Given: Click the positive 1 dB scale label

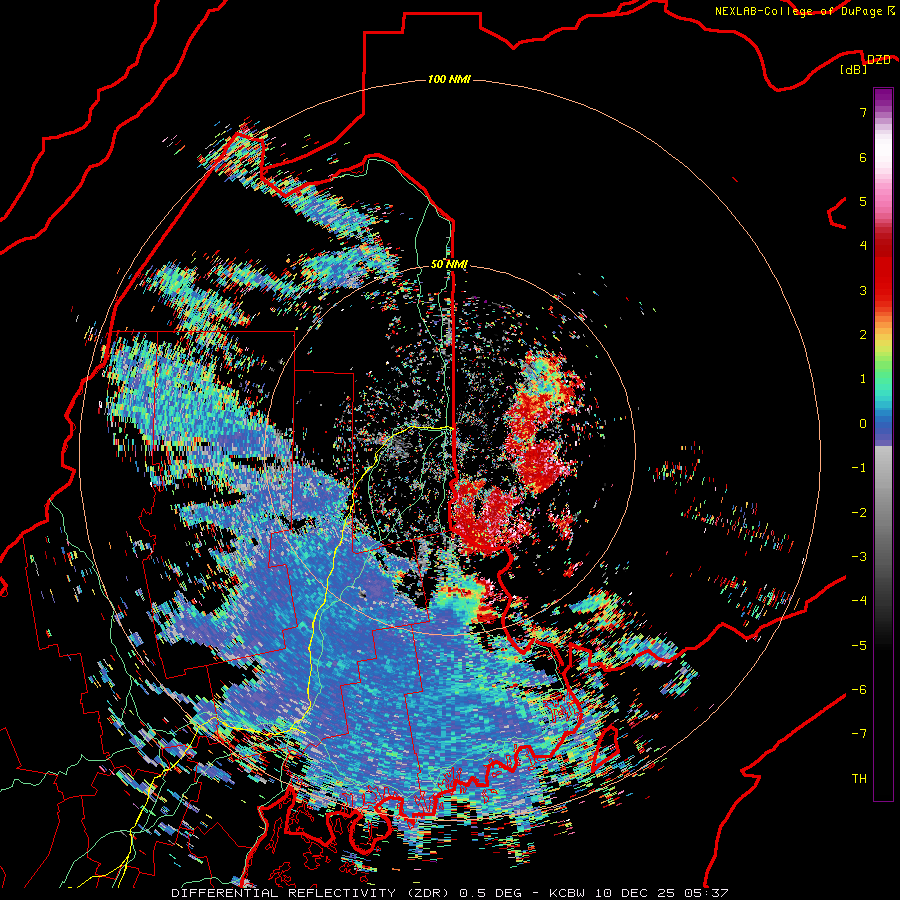Looking at the screenshot, I should click(x=863, y=379).
